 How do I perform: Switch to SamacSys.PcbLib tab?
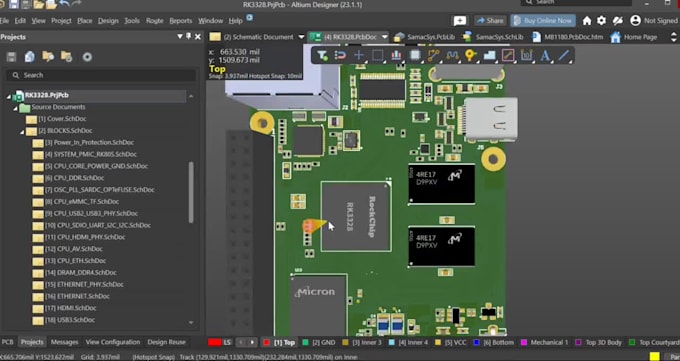424,37
